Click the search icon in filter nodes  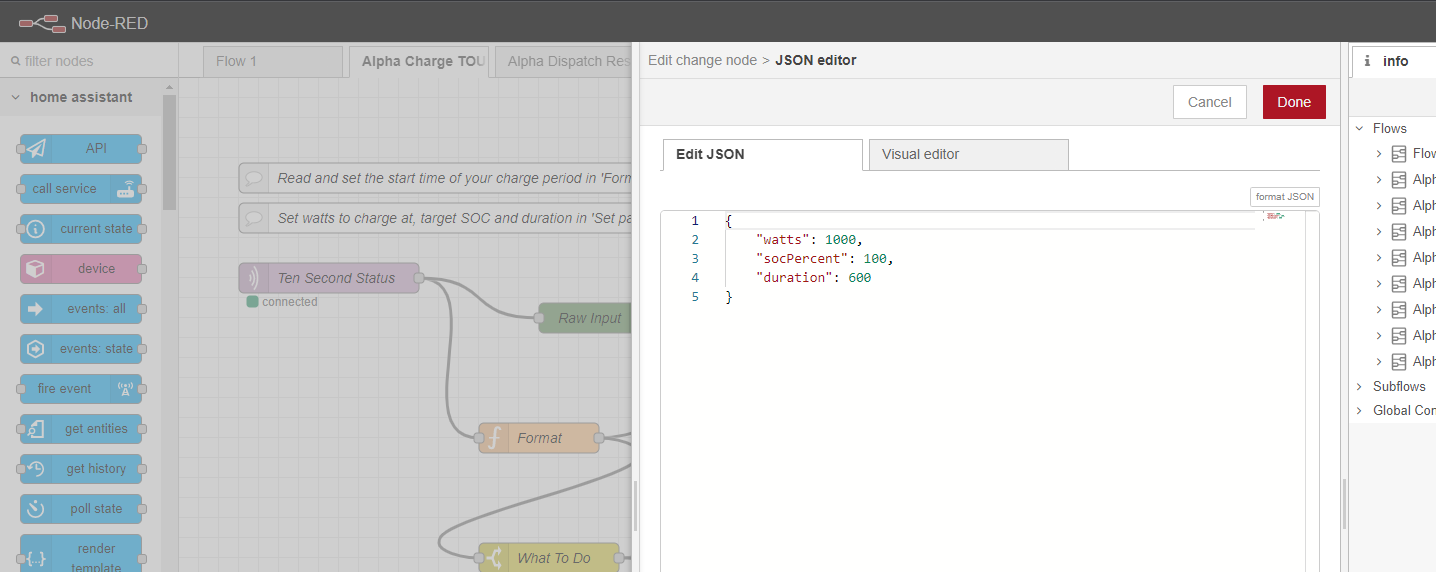(x=15, y=61)
